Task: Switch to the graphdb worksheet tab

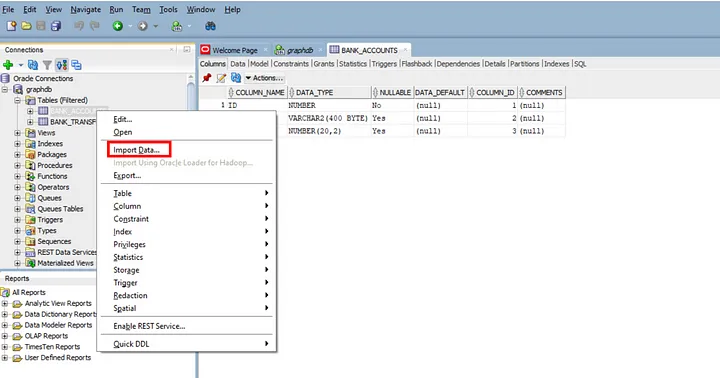Action: [299, 50]
